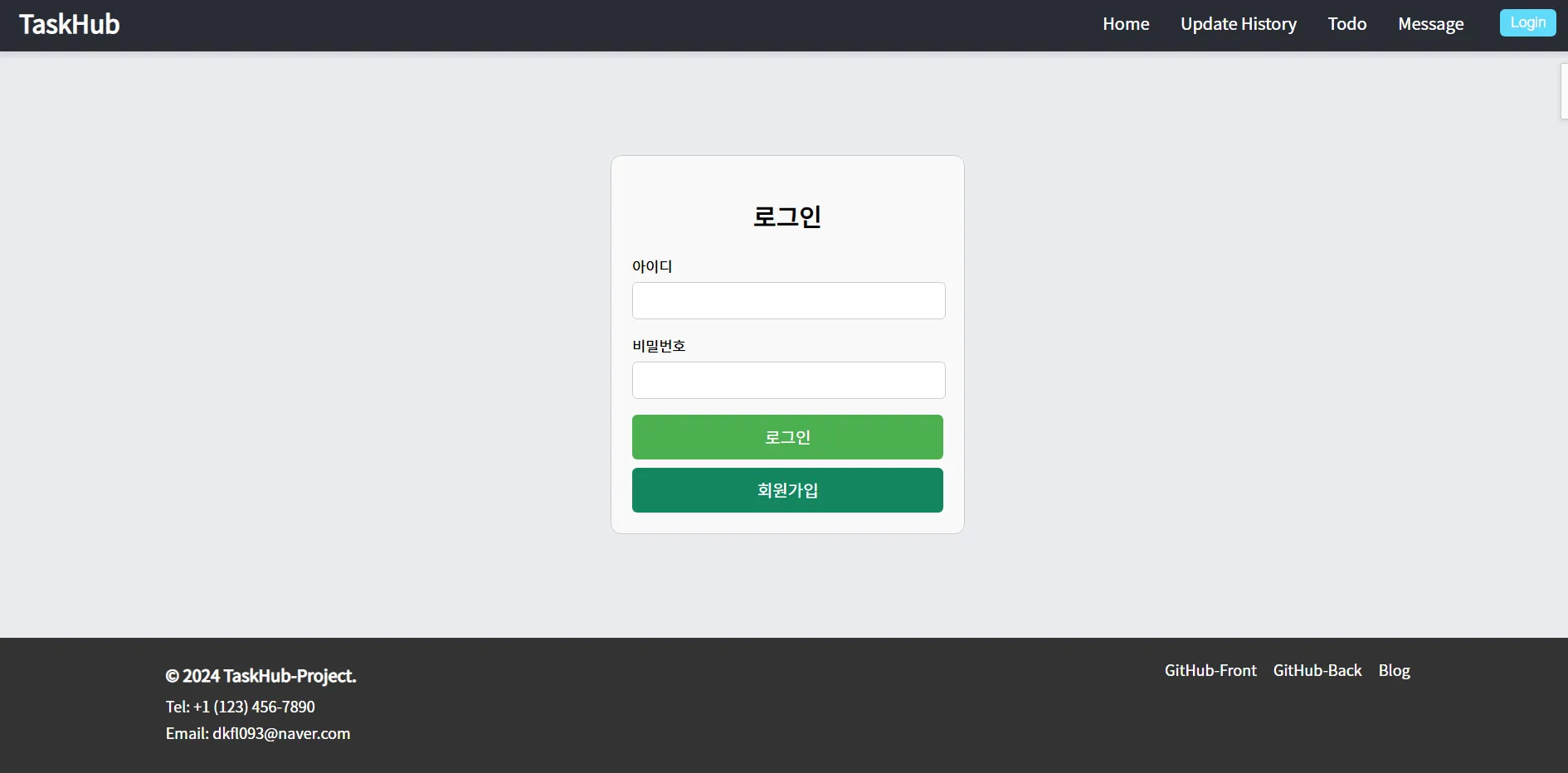Open the Message section
The image size is (1568, 773).
(x=1431, y=23)
